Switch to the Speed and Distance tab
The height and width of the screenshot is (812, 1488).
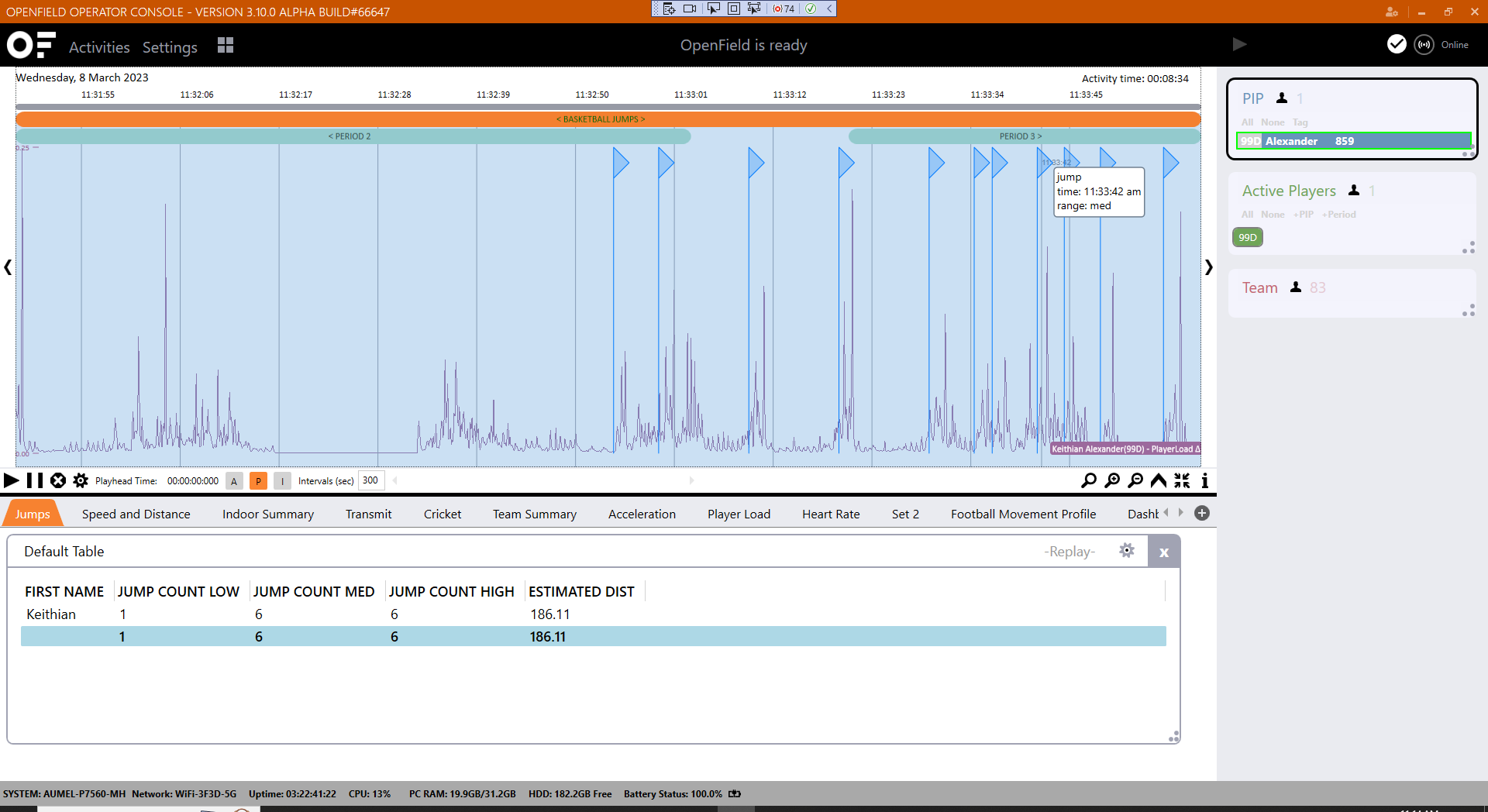(x=136, y=514)
